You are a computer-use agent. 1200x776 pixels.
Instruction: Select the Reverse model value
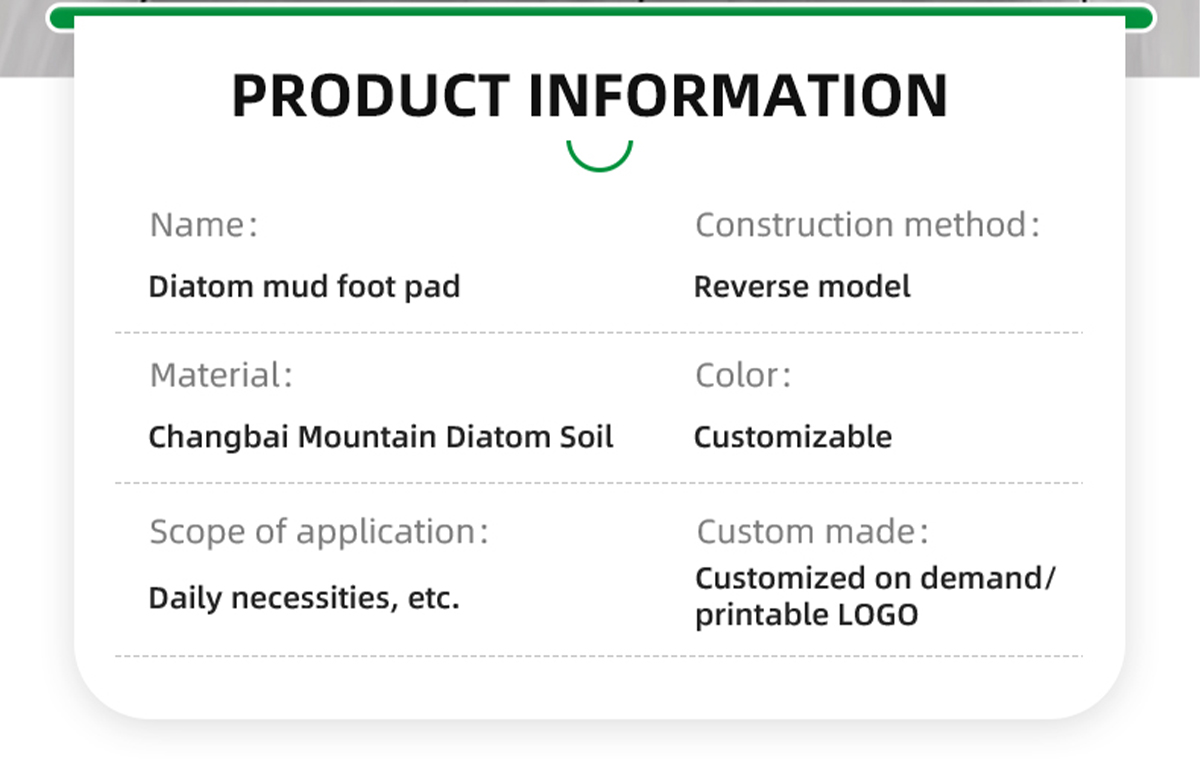click(802, 287)
